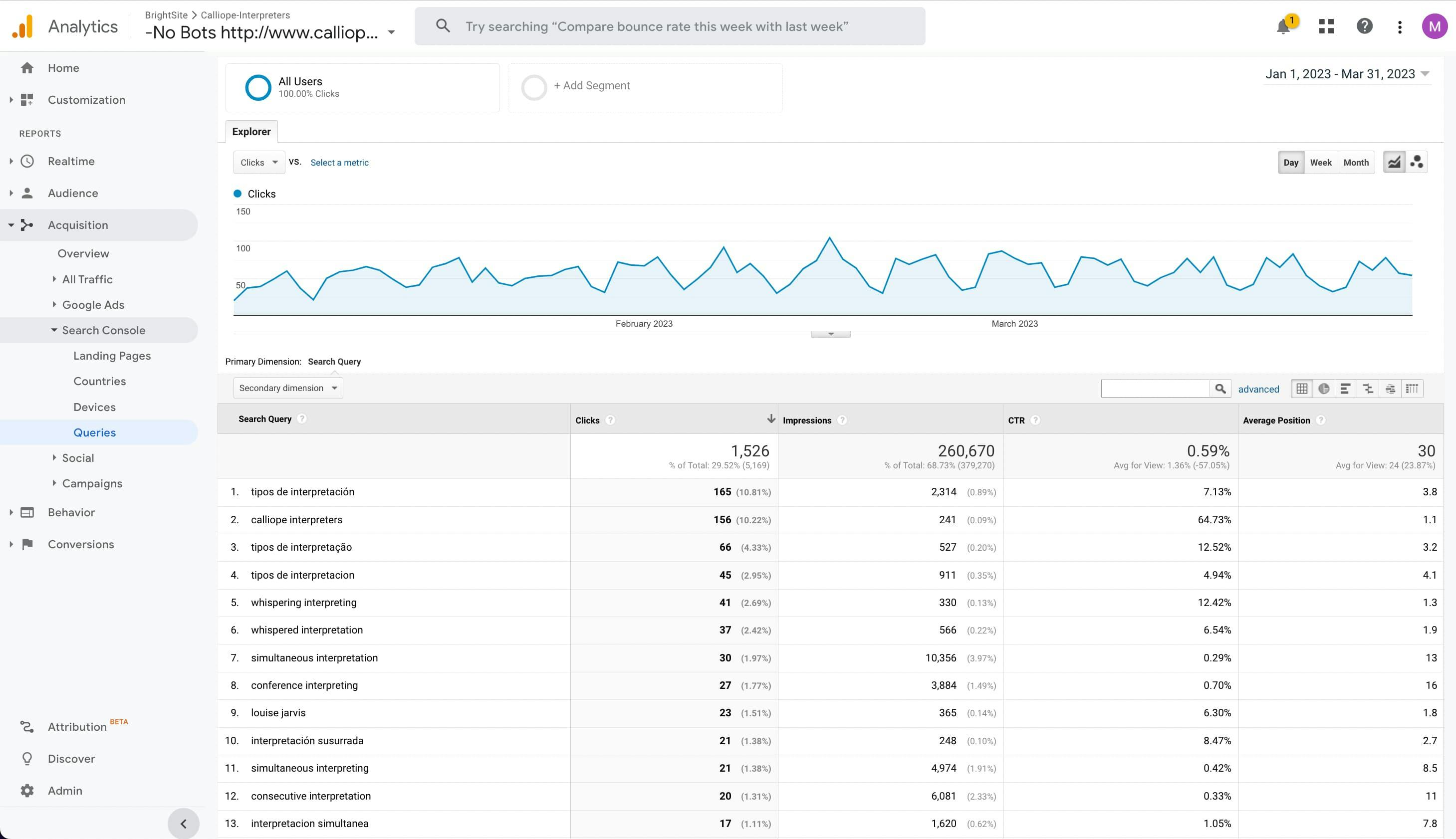Click the chart collapse handle below timeline
The width and height of the screenshot is (1456, 839).
pyautogui.click(x=830, y=334)
